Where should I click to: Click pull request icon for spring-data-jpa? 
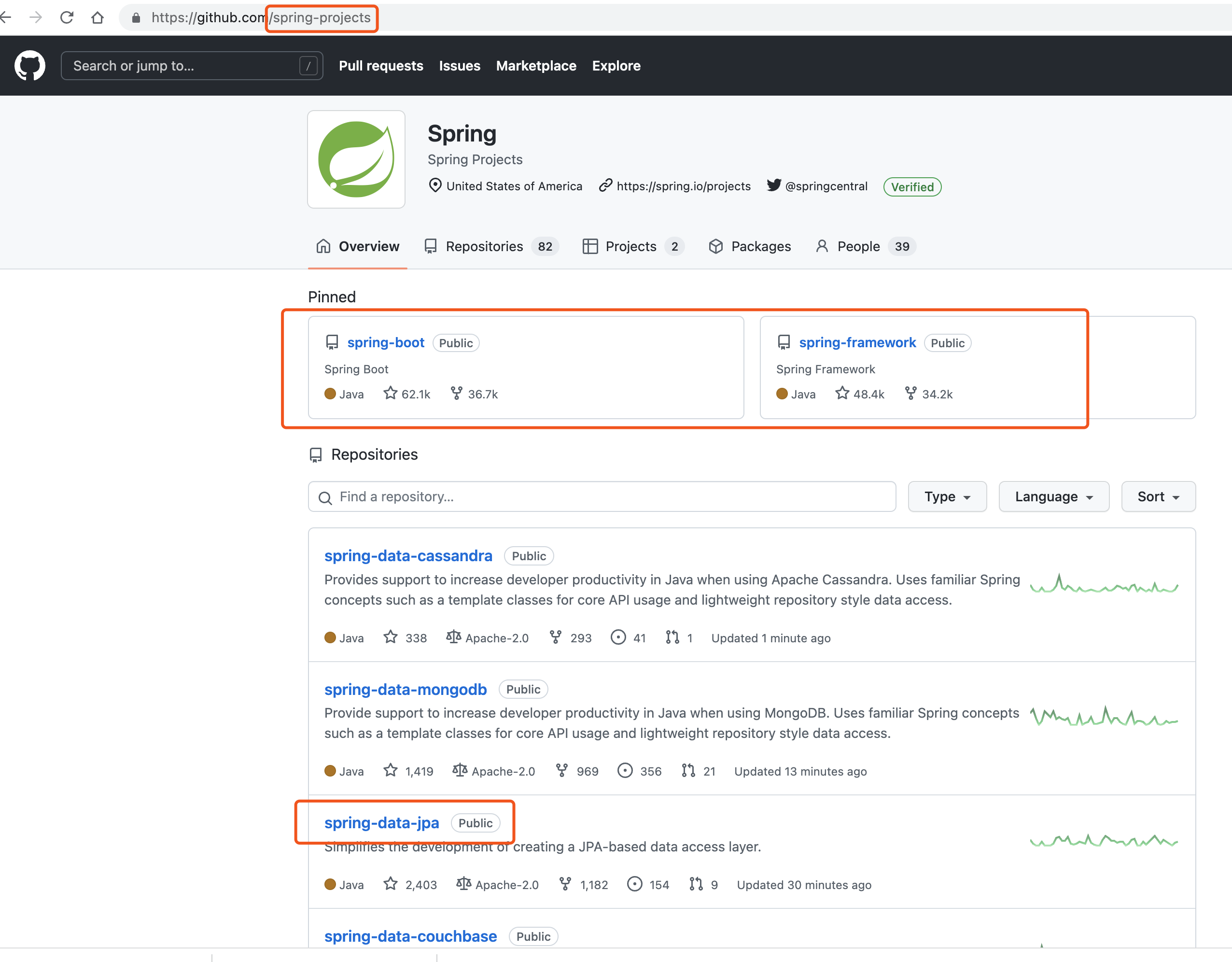[696, 884]
